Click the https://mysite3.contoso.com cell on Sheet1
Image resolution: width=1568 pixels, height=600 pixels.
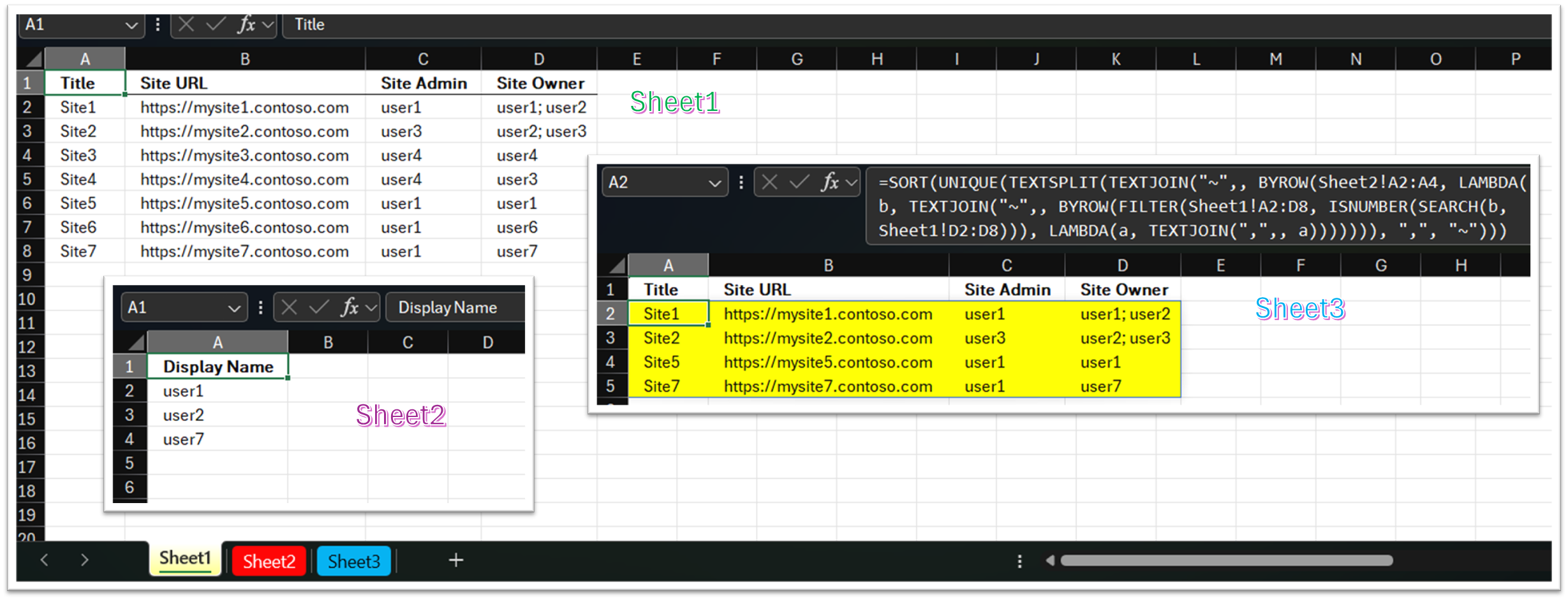(245, 156)
